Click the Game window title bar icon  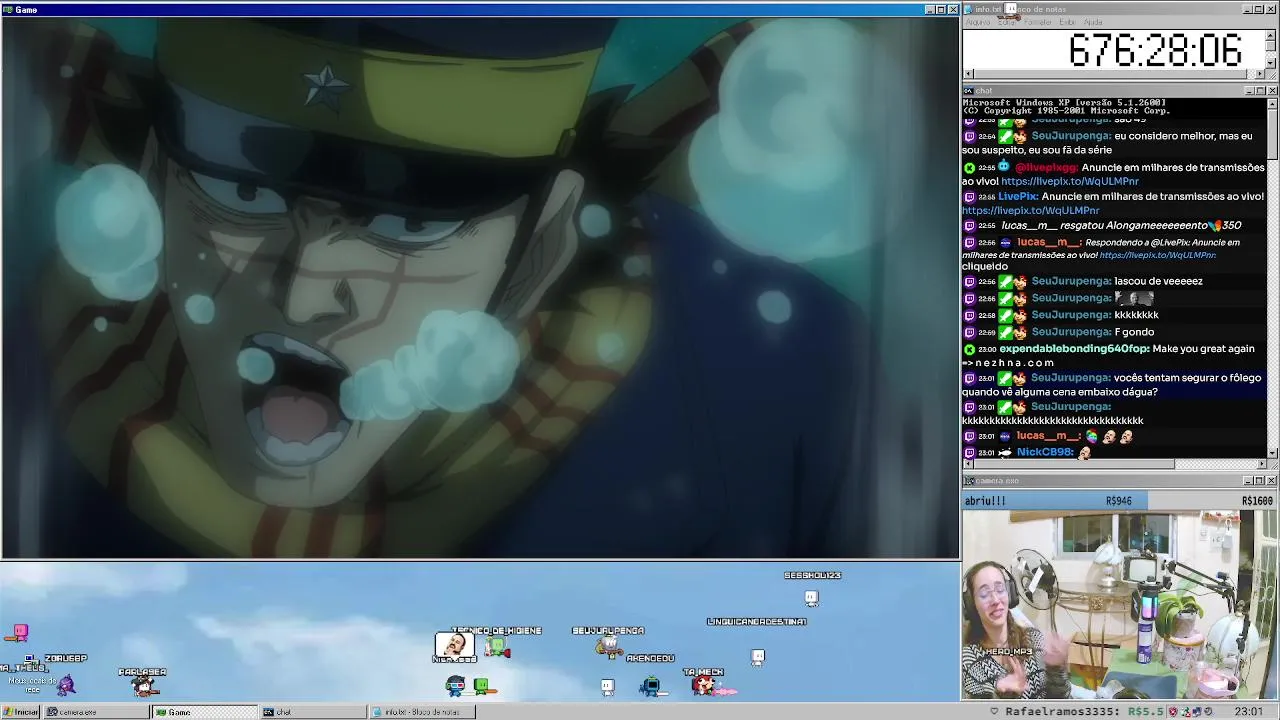8,9
